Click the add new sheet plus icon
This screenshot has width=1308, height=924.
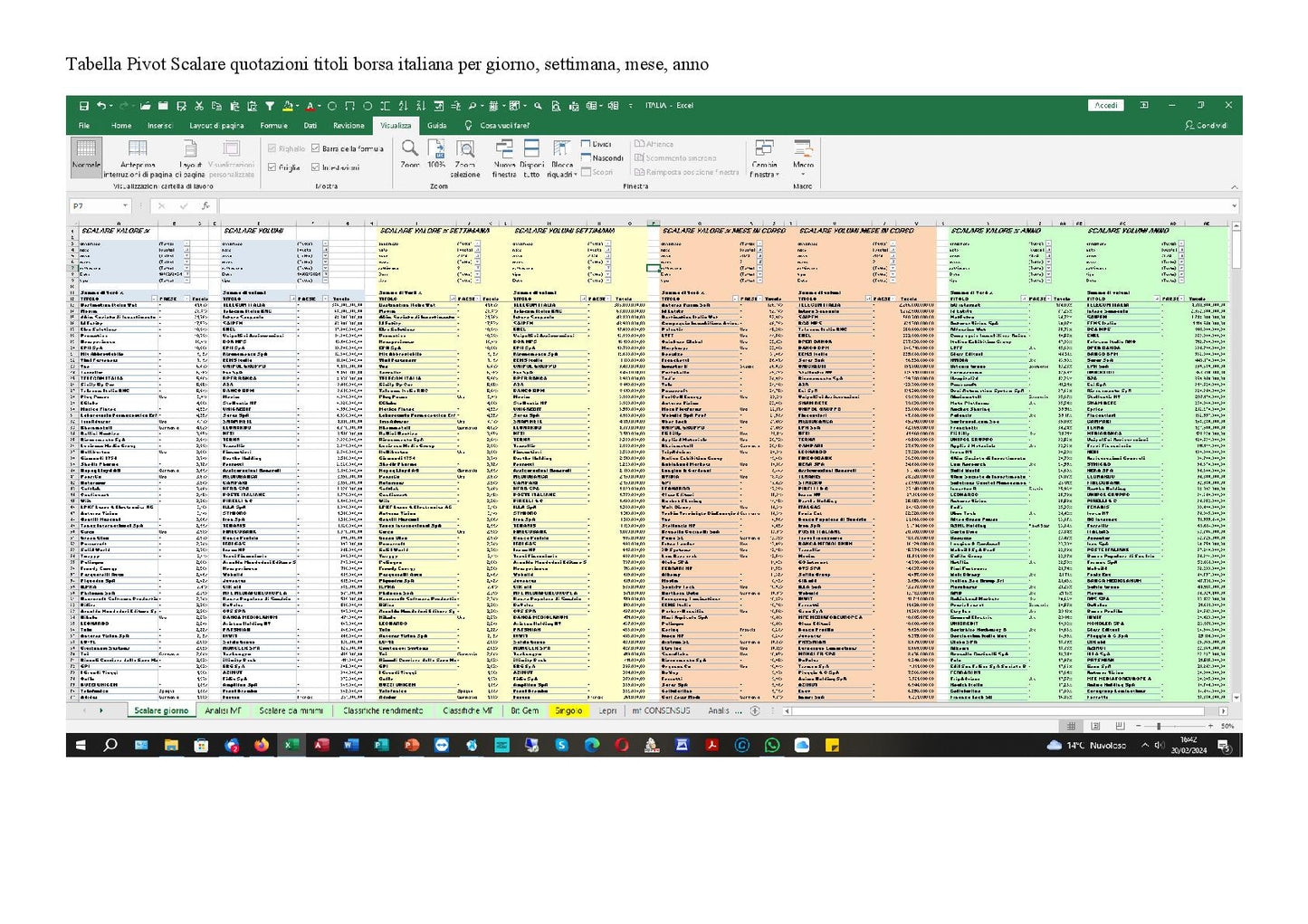(755, 710)
